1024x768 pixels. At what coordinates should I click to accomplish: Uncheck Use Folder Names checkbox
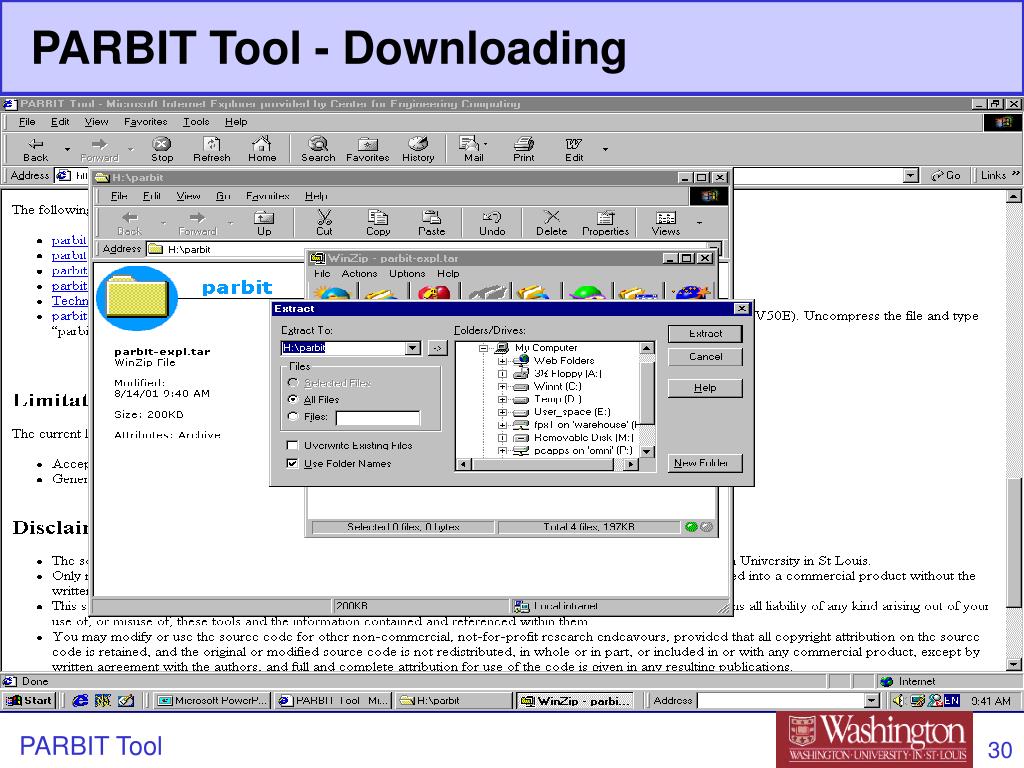point(292,463)
